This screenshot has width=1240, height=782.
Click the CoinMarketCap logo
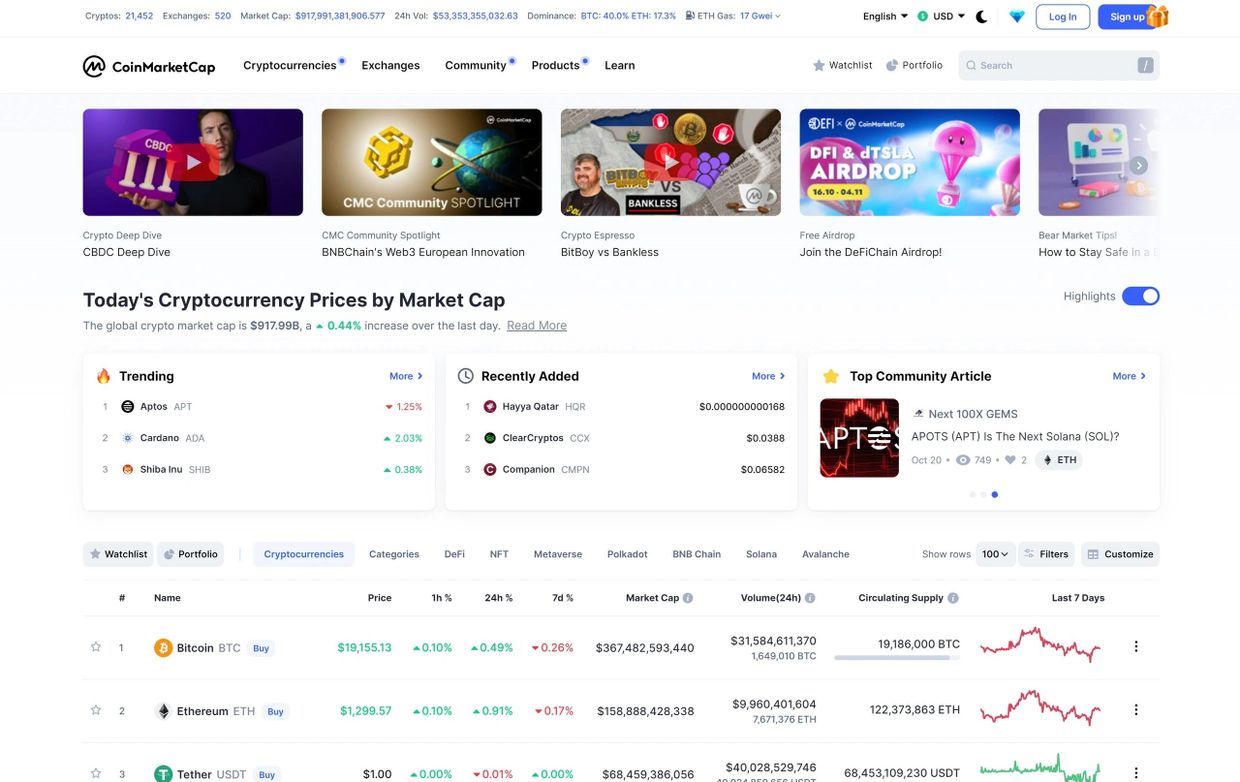[149, 66]
